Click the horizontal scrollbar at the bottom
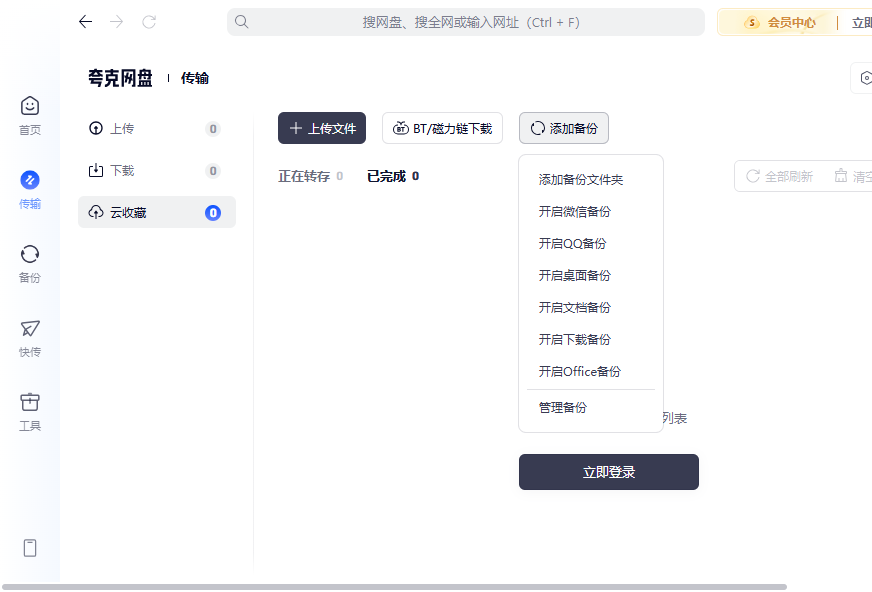The width and height of the screenshot is (872, 592). [x=394, y=587]
